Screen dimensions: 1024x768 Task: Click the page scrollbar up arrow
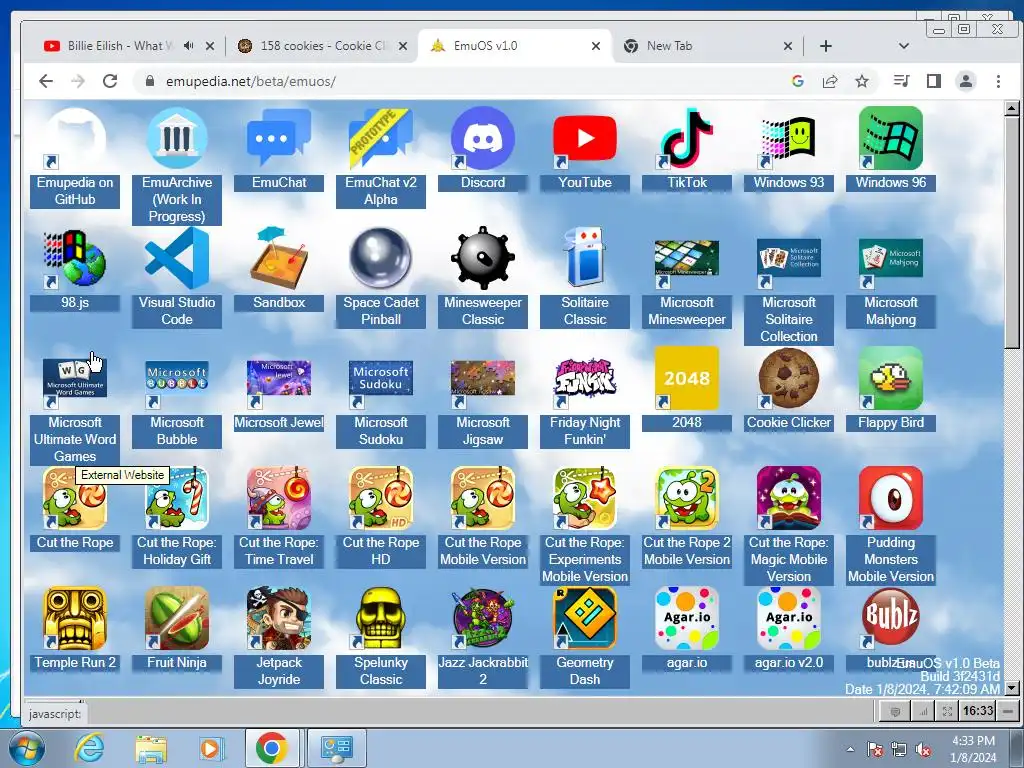coord(1012,108)
